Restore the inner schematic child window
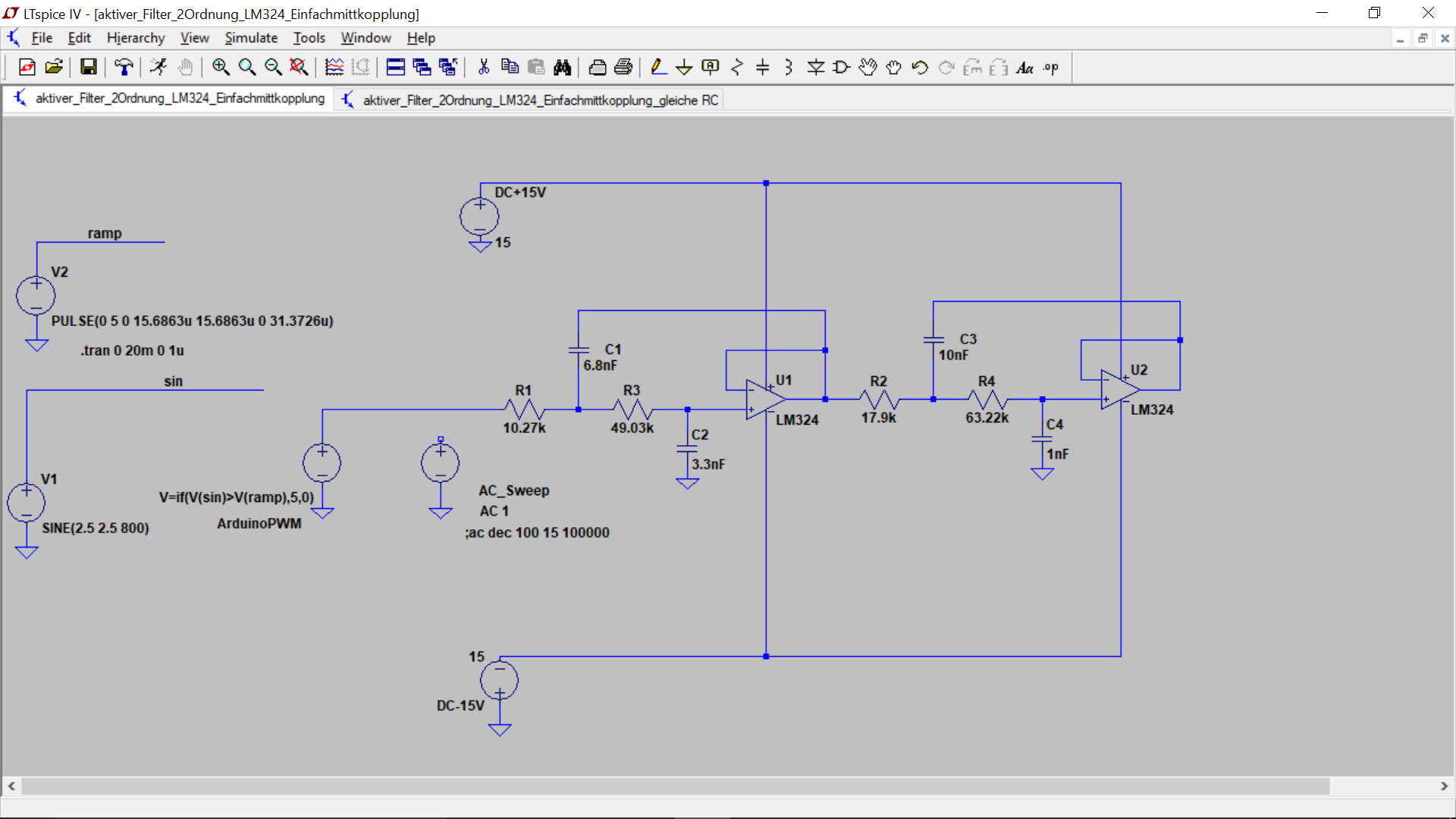This screenshot has height=819, width=1456. click(x=1423, y=38)
